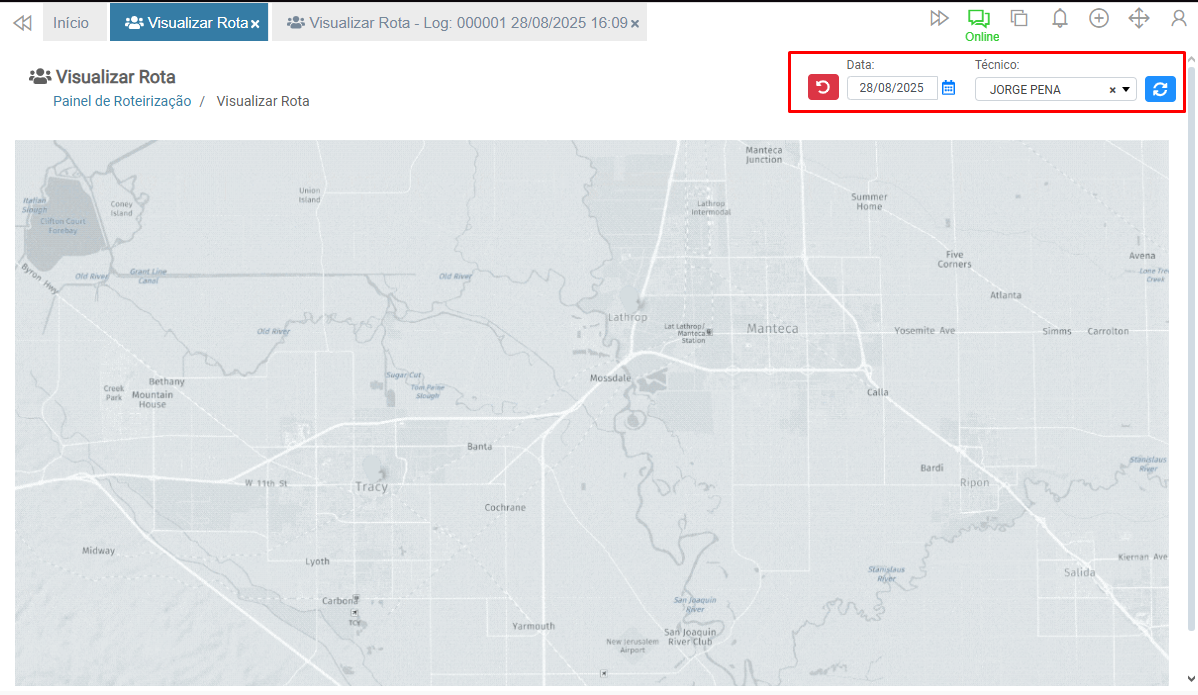The image size is (1198, 695).
Task: Click the plus circle add icon
Action: click(1099, 18)
